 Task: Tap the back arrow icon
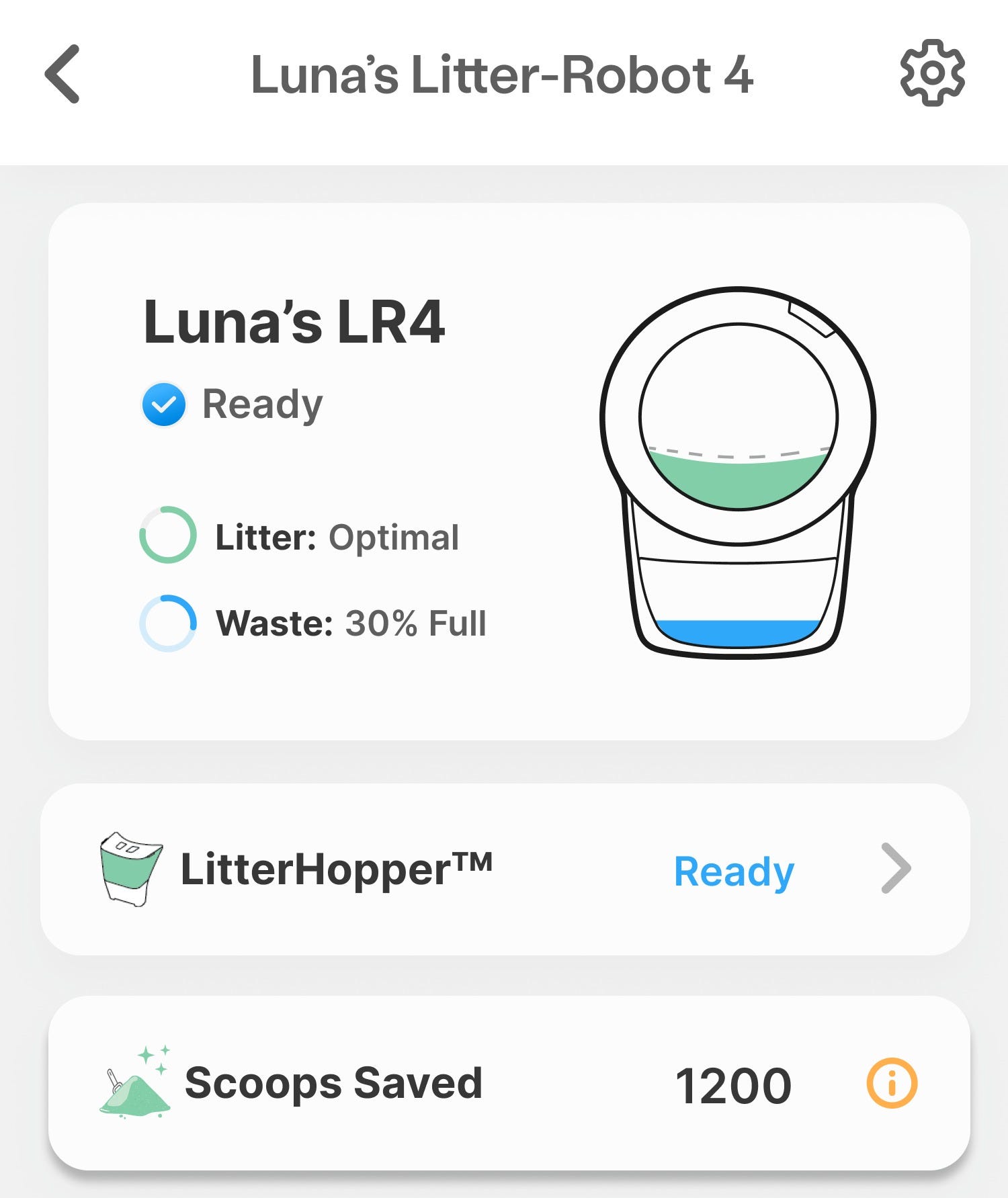62,74
